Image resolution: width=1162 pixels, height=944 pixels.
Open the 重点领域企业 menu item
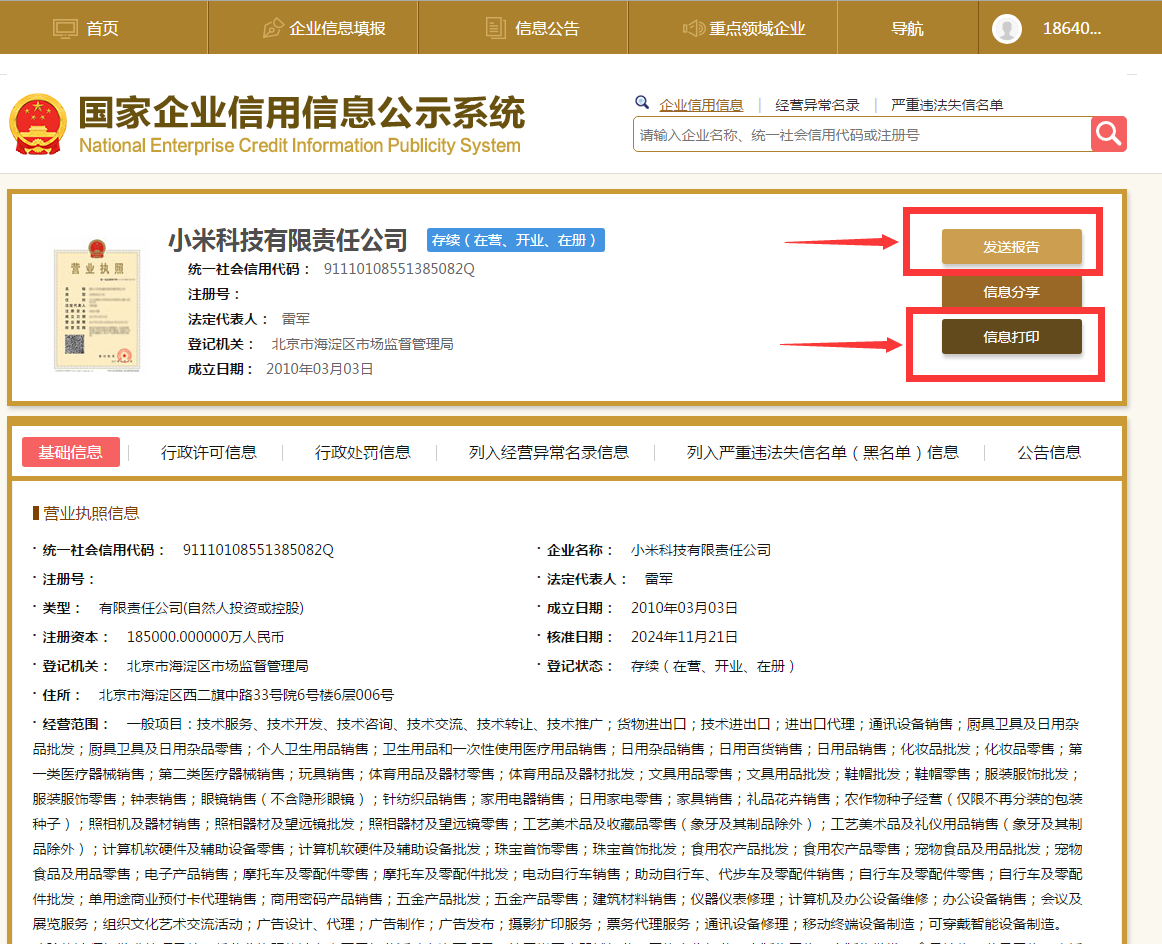(757, 28)
